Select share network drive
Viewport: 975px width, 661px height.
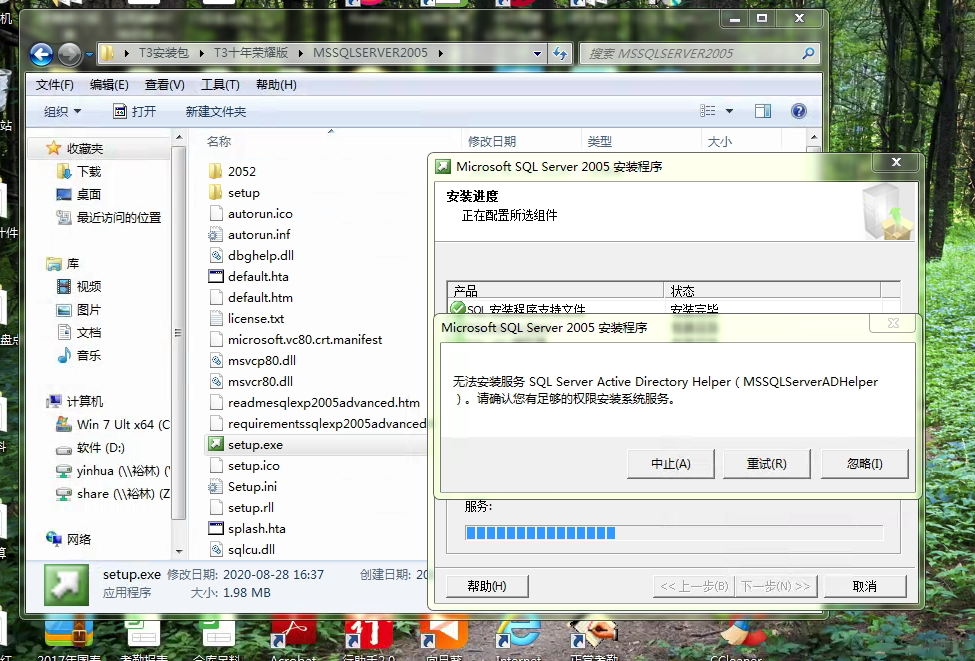point(123,494)
